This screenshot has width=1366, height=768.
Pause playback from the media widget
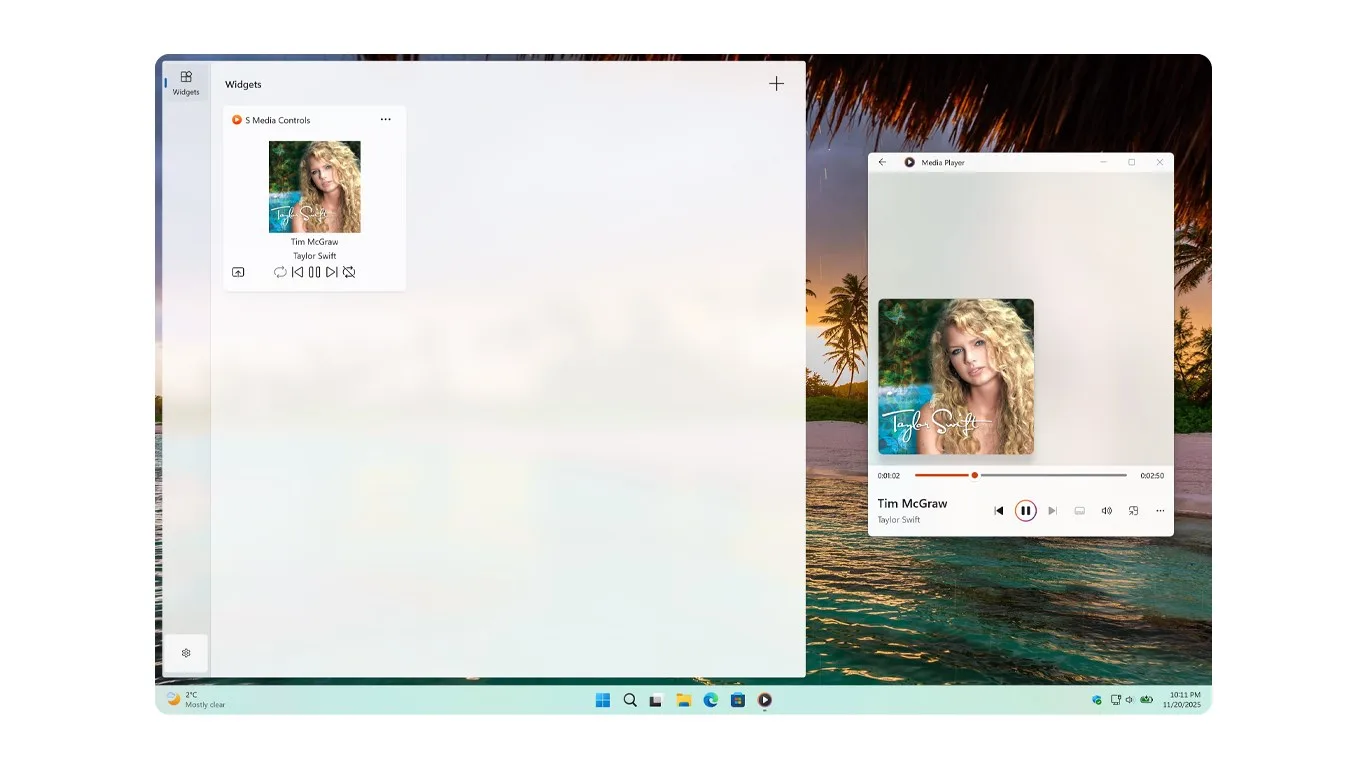314,272
